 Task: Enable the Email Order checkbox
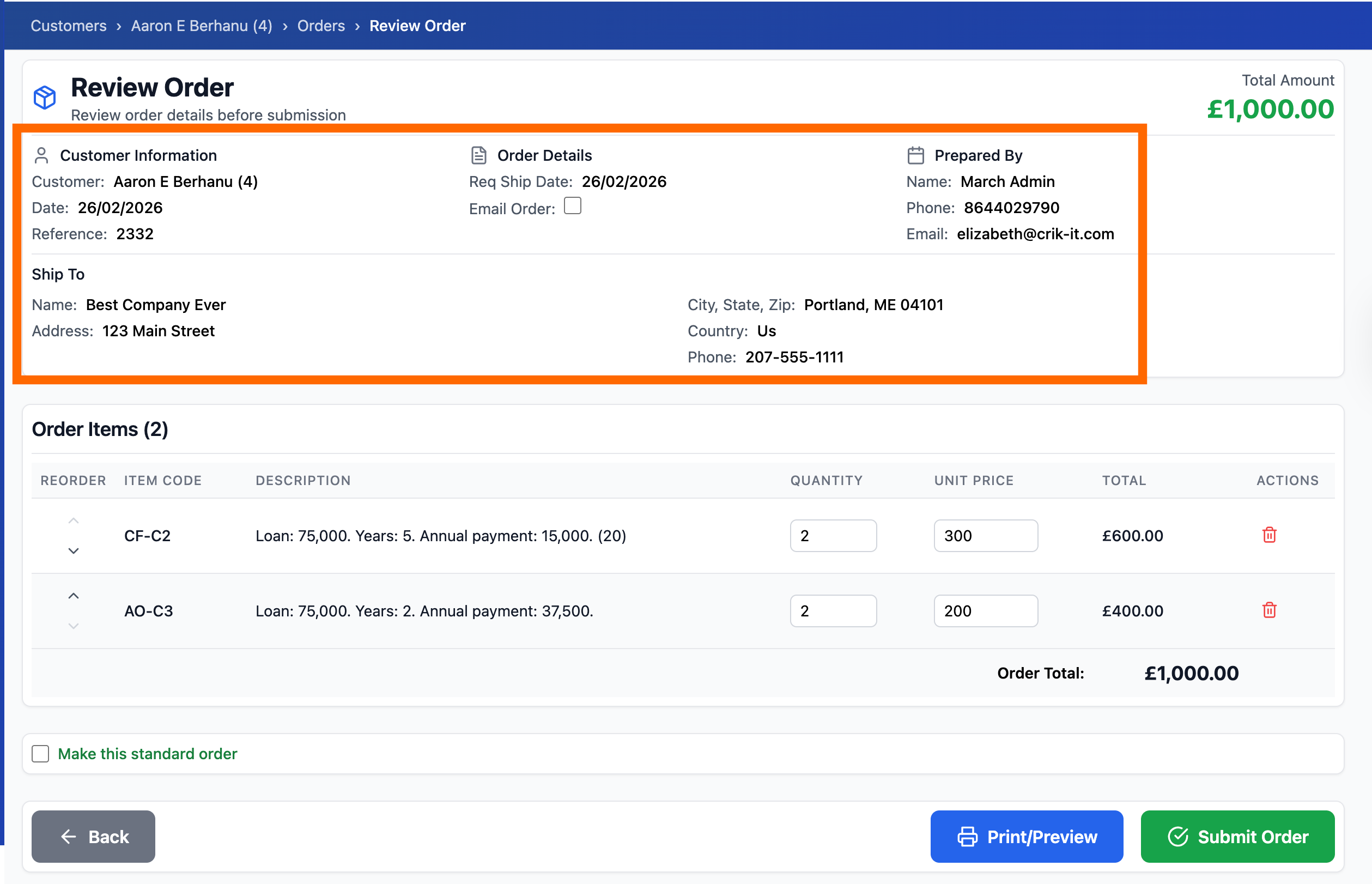(572, 206)
